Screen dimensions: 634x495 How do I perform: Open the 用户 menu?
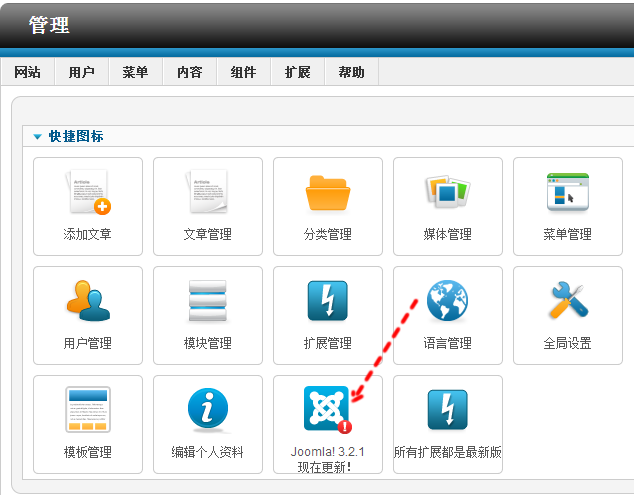pos(82,73)
